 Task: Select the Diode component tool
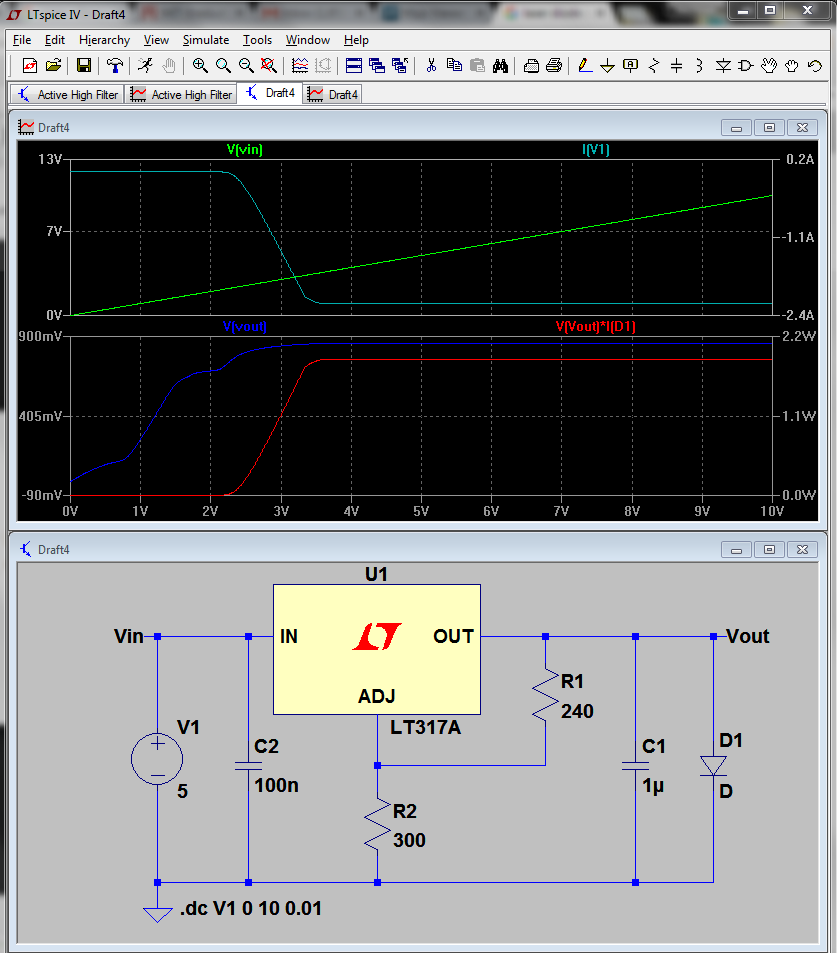click(x=723, y=65)
